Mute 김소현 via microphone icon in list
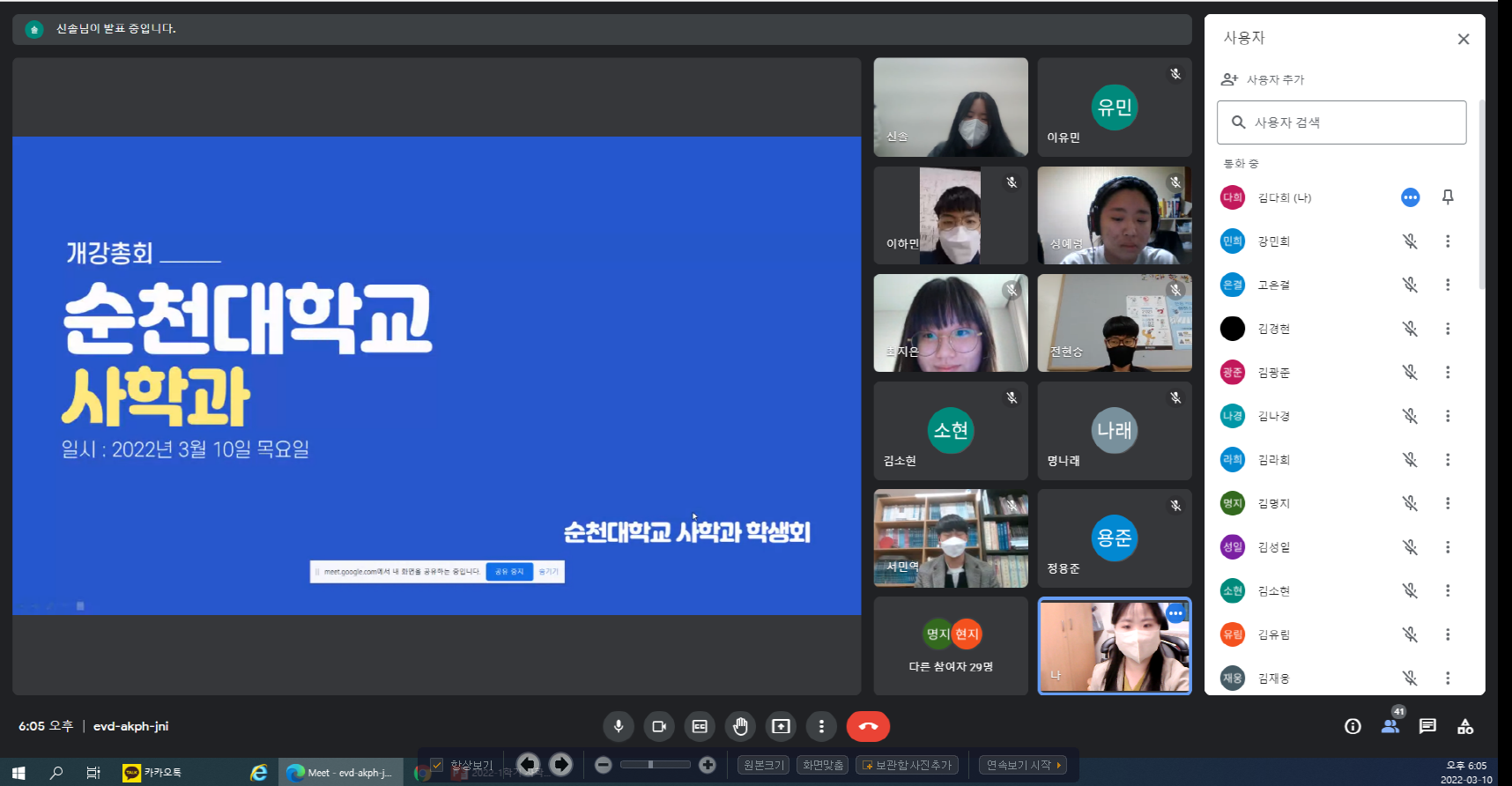This screenshot has height=786, width=1512. click(1411, 591)
